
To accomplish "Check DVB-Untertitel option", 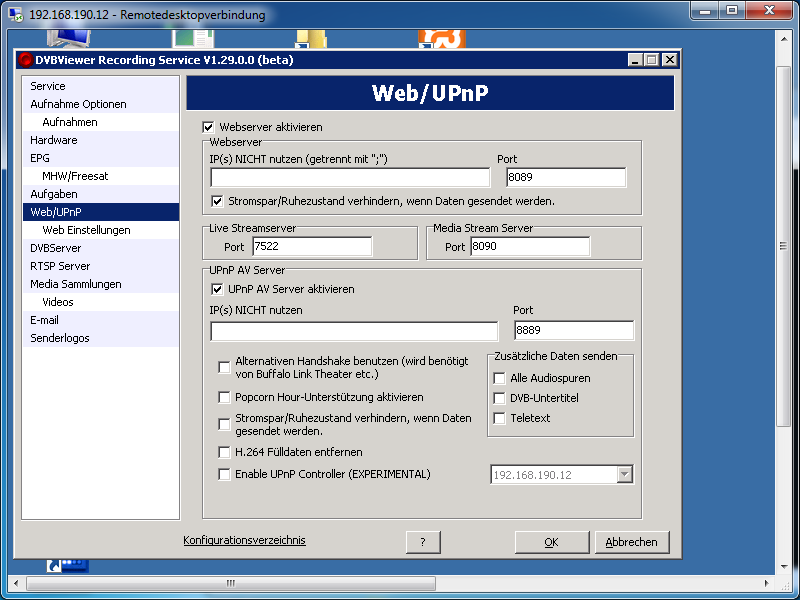I will 499,398.
